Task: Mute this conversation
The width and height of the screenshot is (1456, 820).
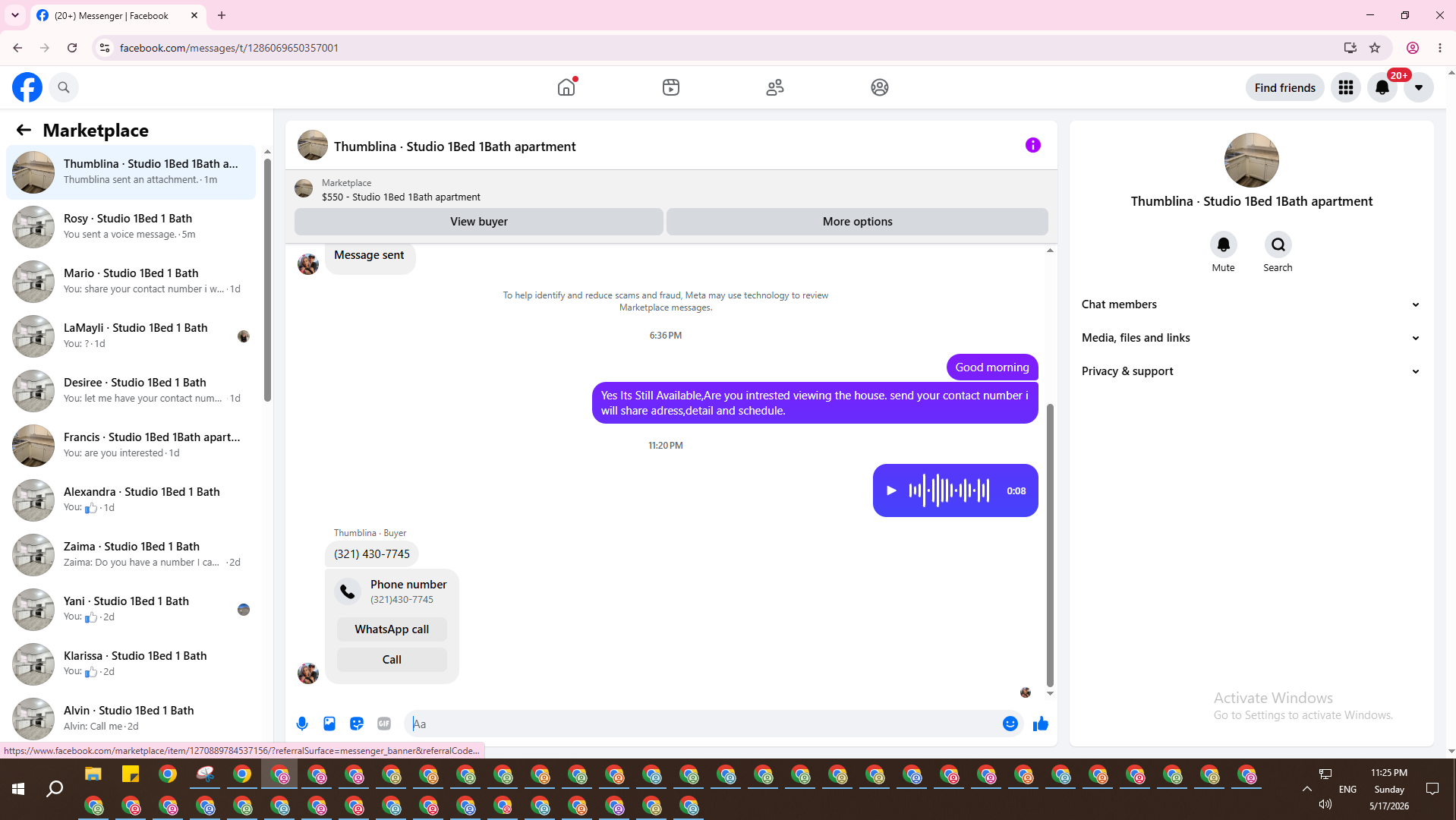Action: [1224, 244]
